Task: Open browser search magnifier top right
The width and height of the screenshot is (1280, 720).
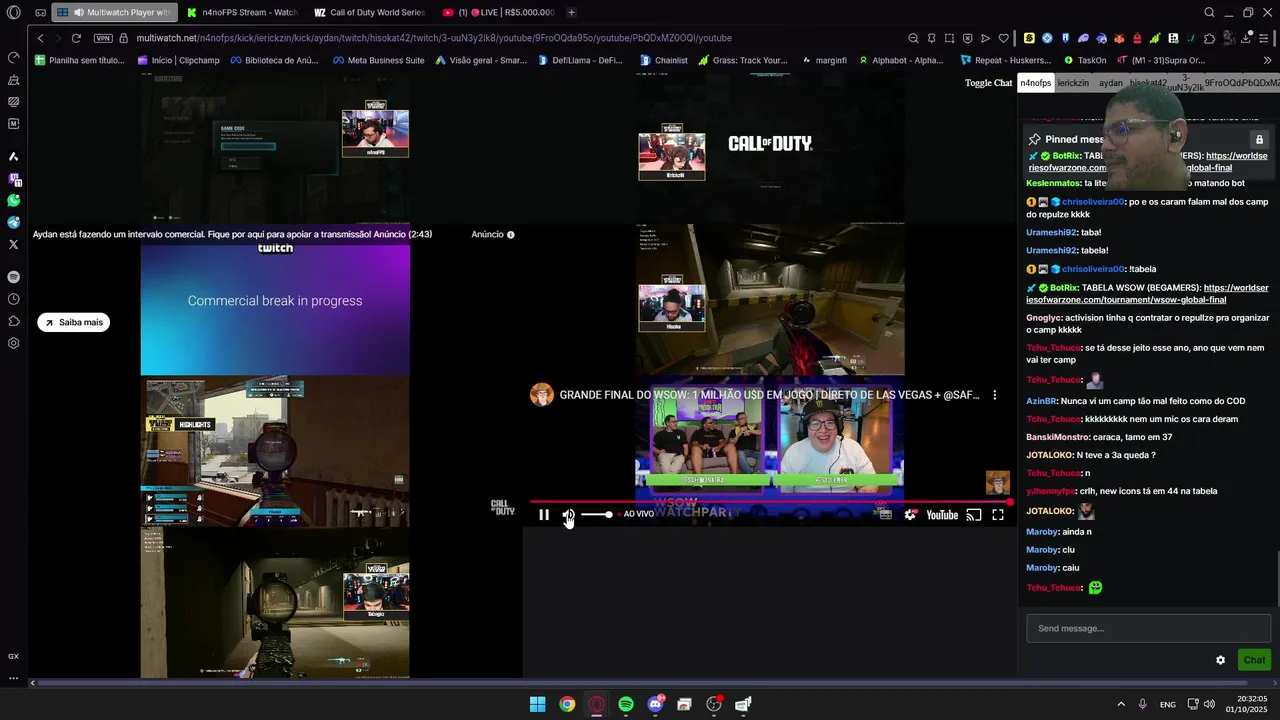Action: (1209, 12)
